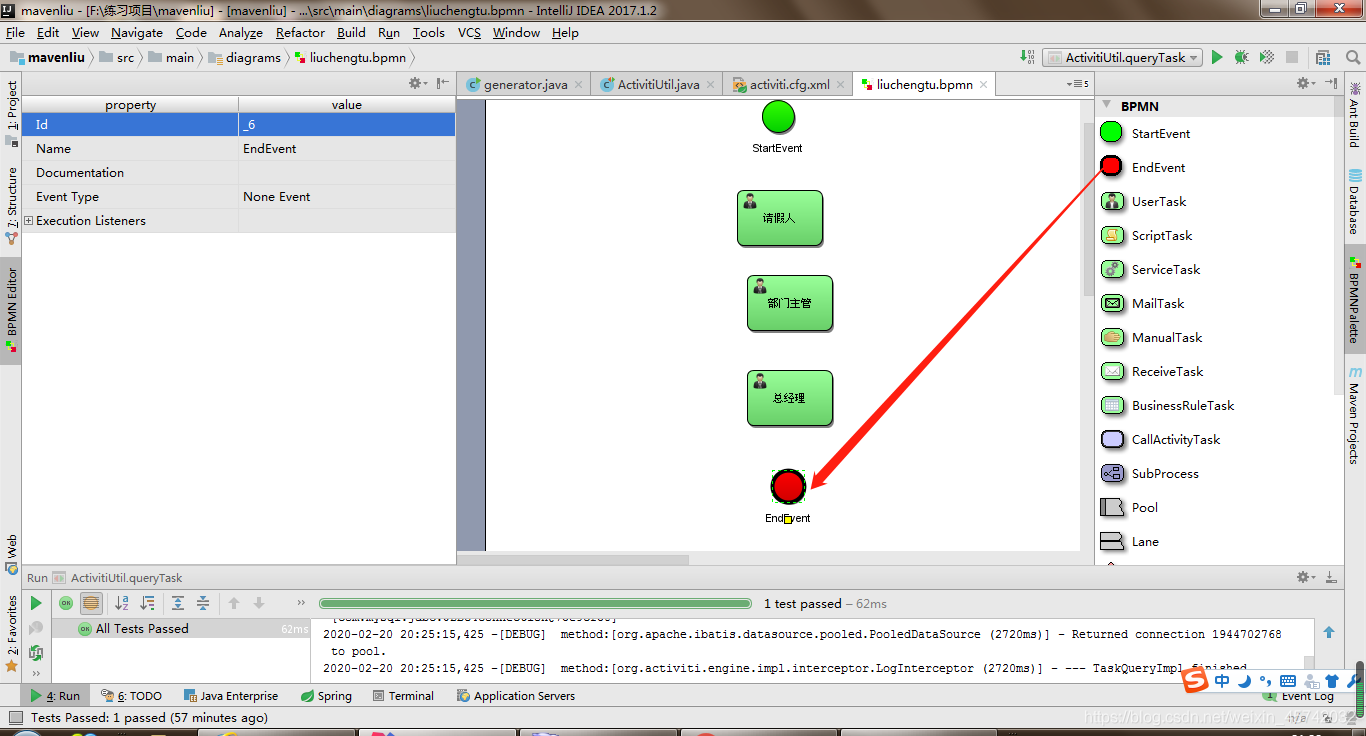1366x736 pixels.
Task: Open Run panel settings gear
Action: 1304,577
